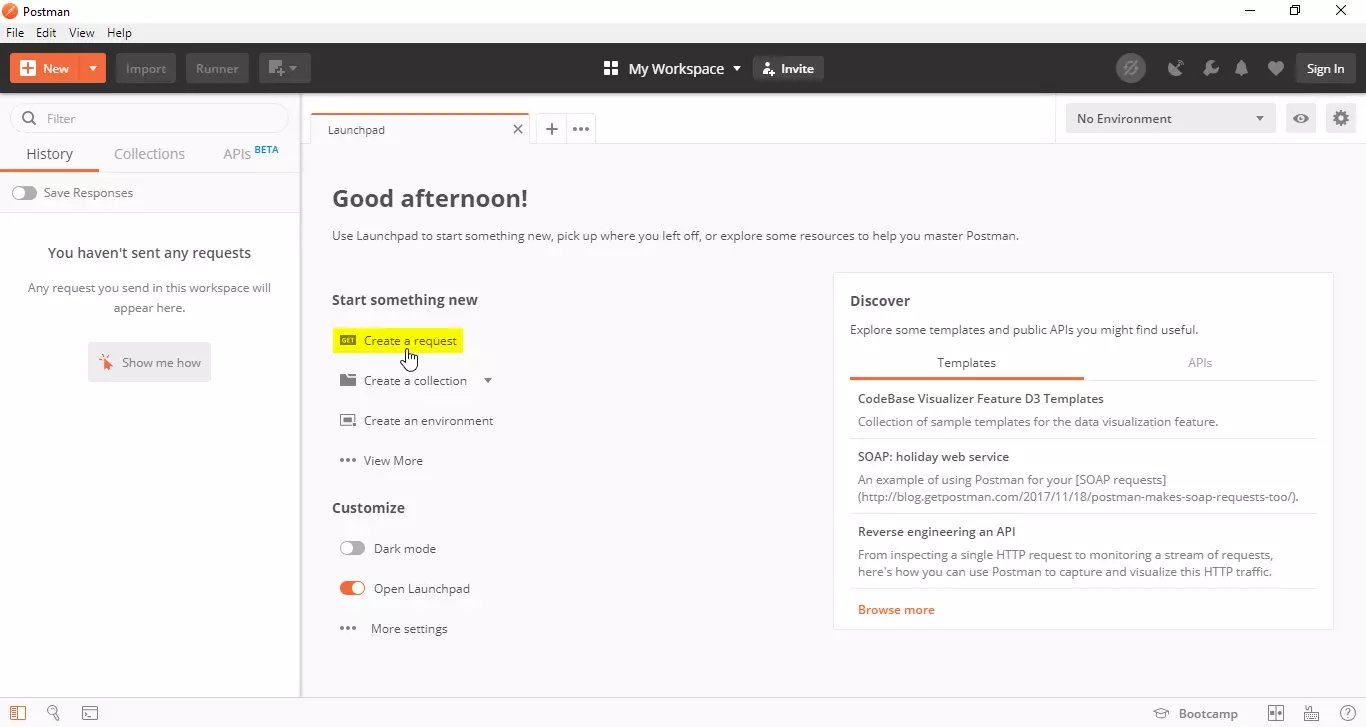Click the Create an environment icon
1366x727 pixels.
point(348,420)
